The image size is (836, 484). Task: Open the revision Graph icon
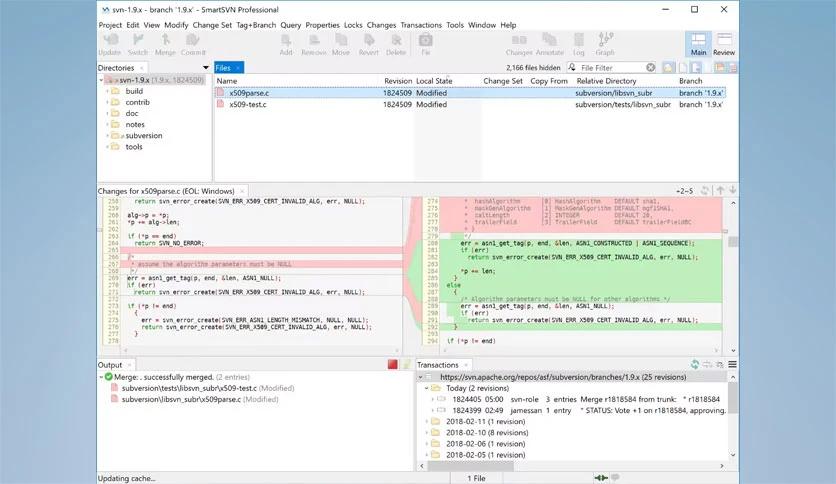coord(606,43)
